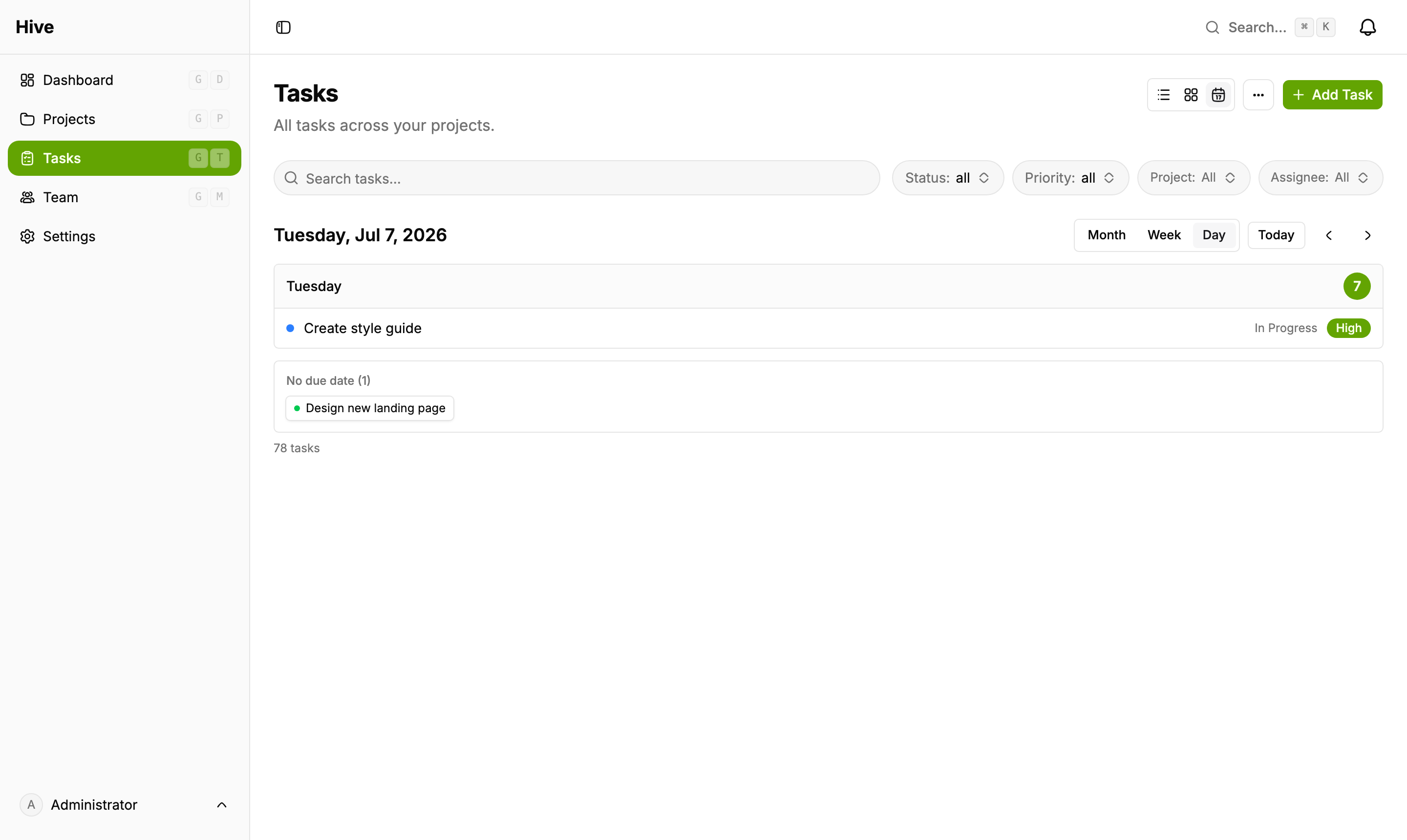The image size is (1407, 840).
Task: Focus the Search tasks input field
Action: [x=576, y=178]
